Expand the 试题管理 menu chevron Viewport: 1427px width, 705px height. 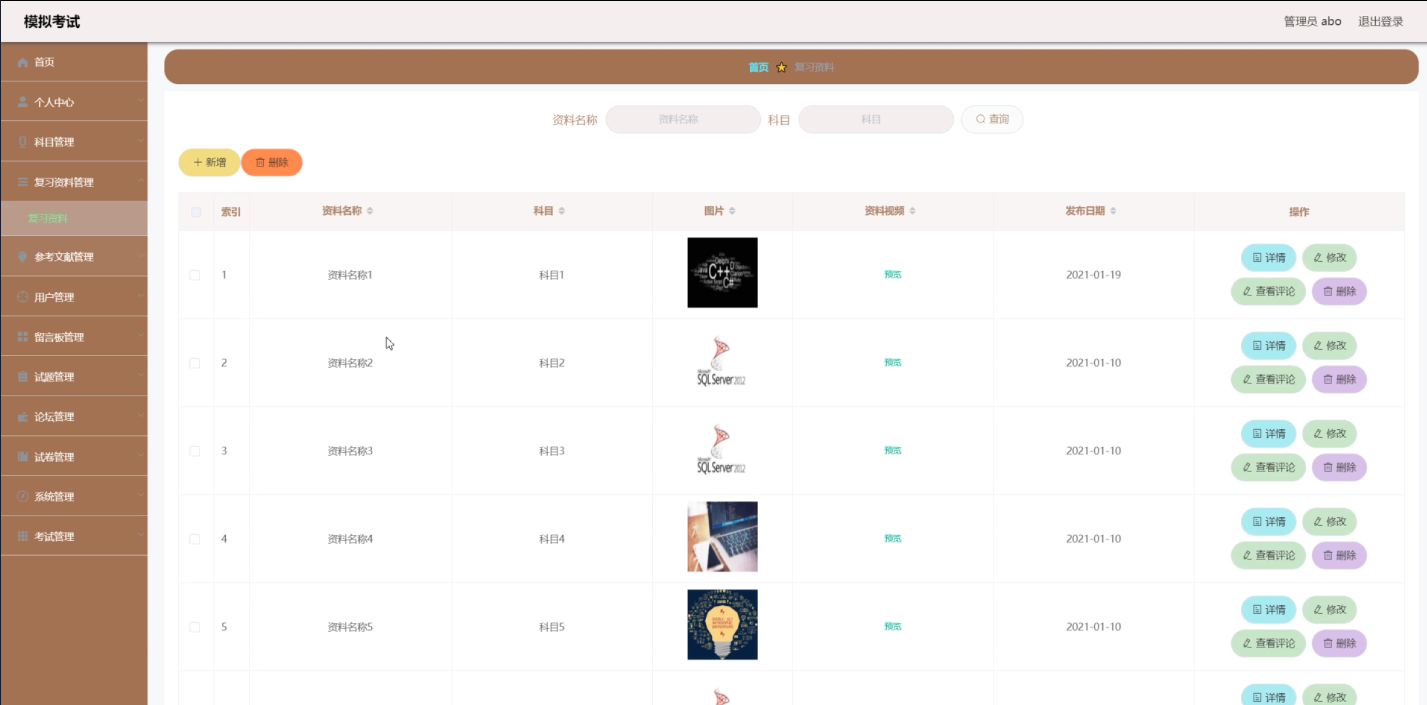coord(141,377)
